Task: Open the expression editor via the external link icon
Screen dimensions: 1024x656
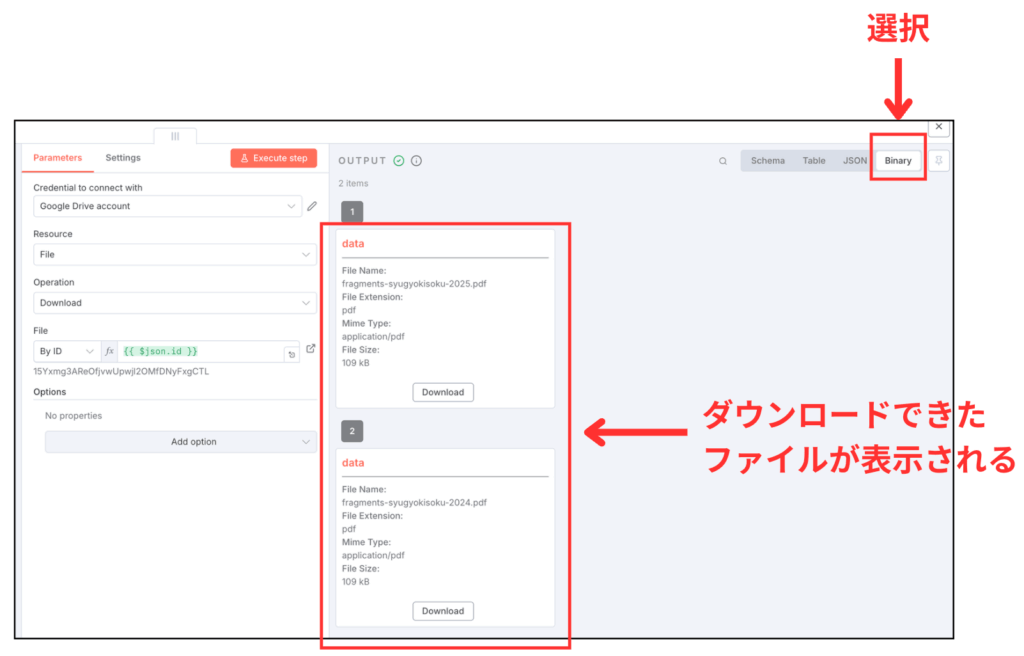Action: click(x=310, y=347)
